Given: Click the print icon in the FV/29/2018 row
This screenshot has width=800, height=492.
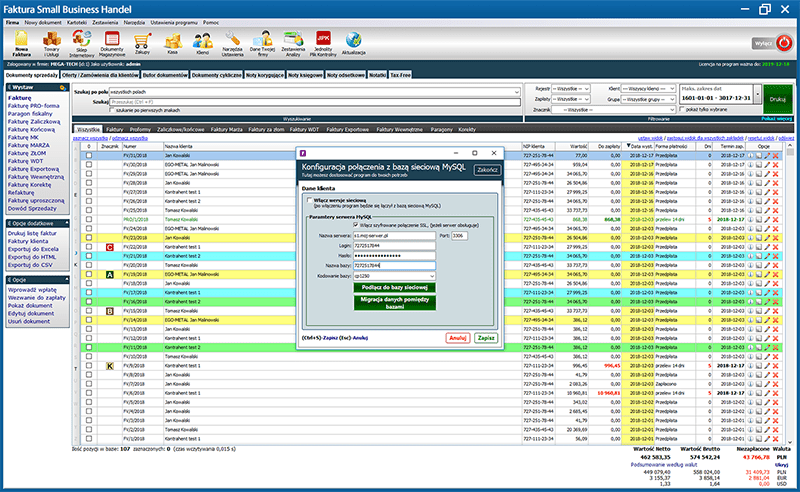Looking at the screenshot, I should click(758, 174).
